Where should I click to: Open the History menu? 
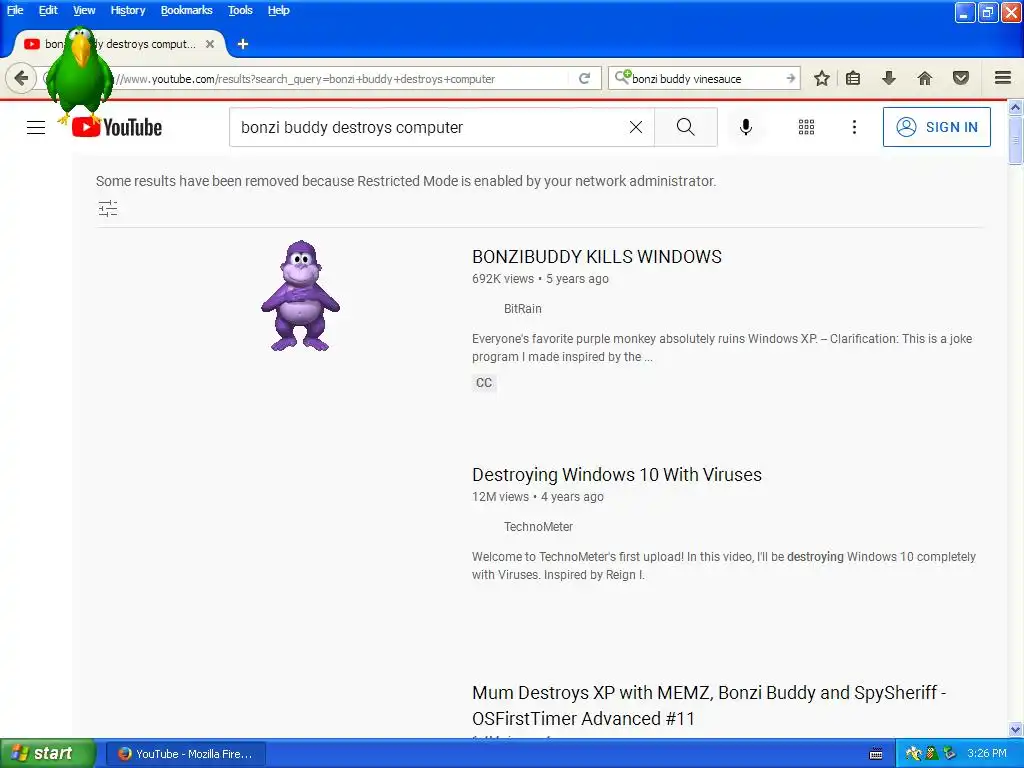point(127,10)
